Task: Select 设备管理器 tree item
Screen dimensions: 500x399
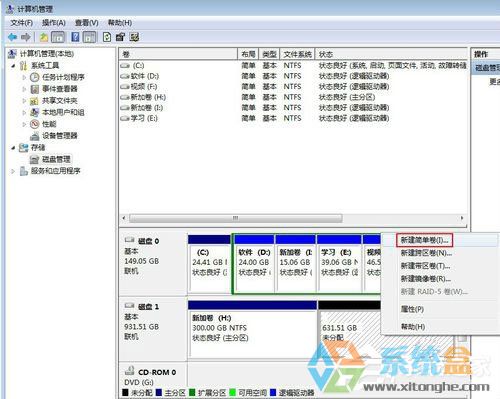Action: (x=60, y=136)
